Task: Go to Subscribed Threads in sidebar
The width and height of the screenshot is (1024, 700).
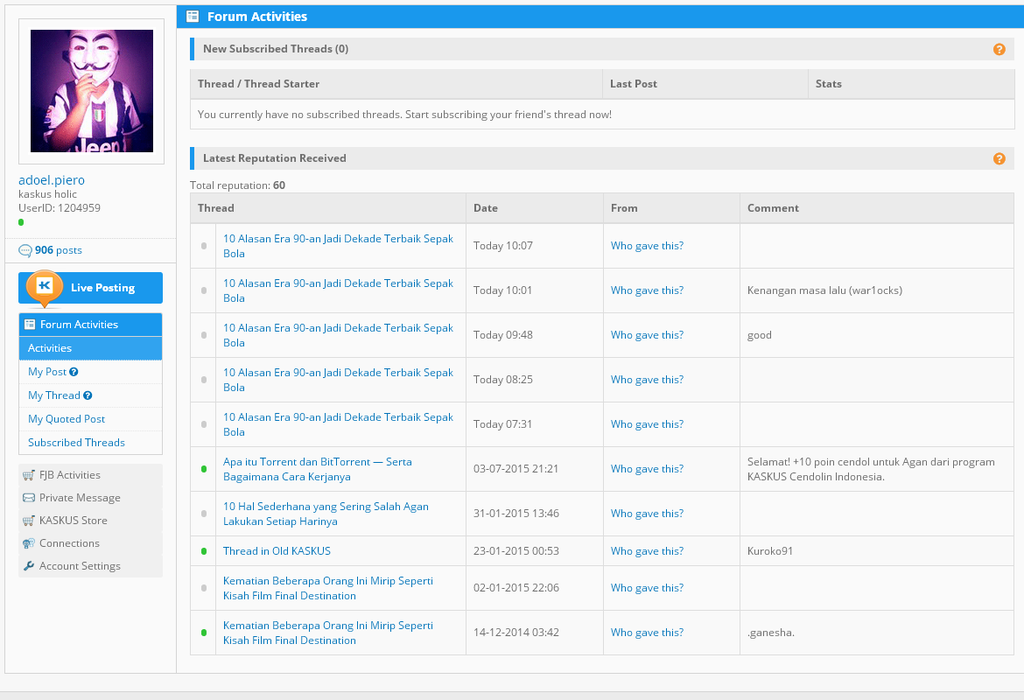Action: [76, 443]
